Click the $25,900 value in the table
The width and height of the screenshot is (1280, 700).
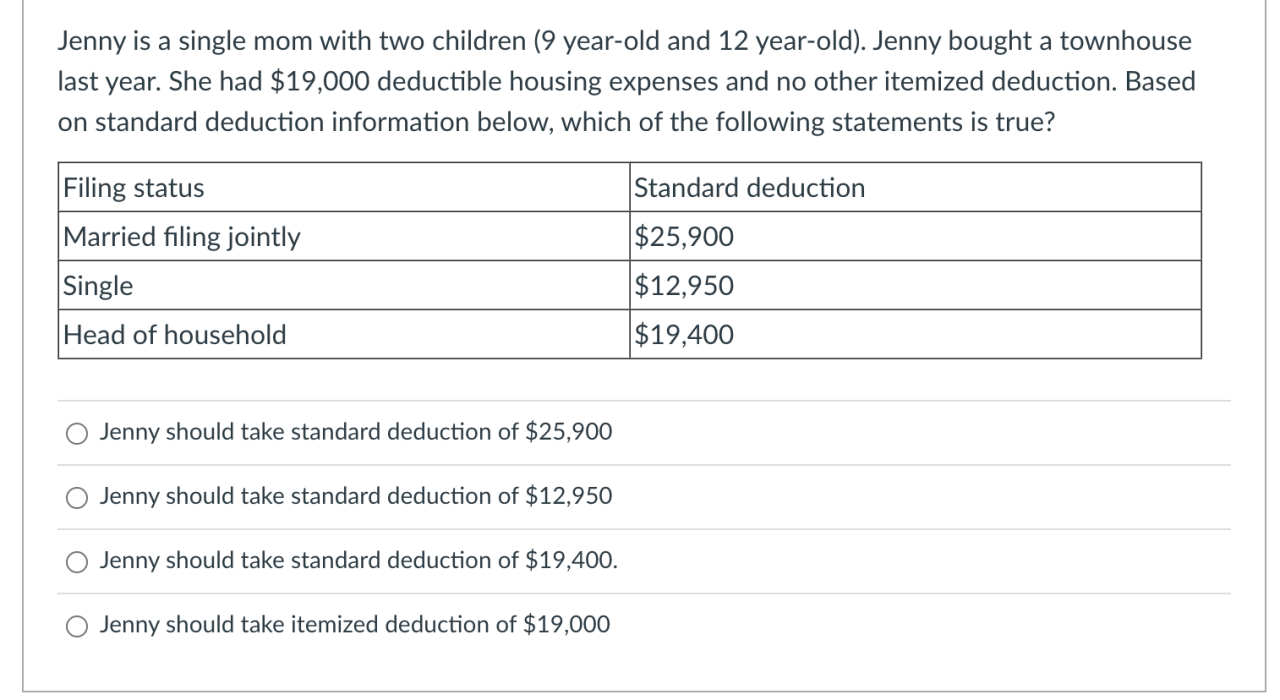click(x=684, y=237)
